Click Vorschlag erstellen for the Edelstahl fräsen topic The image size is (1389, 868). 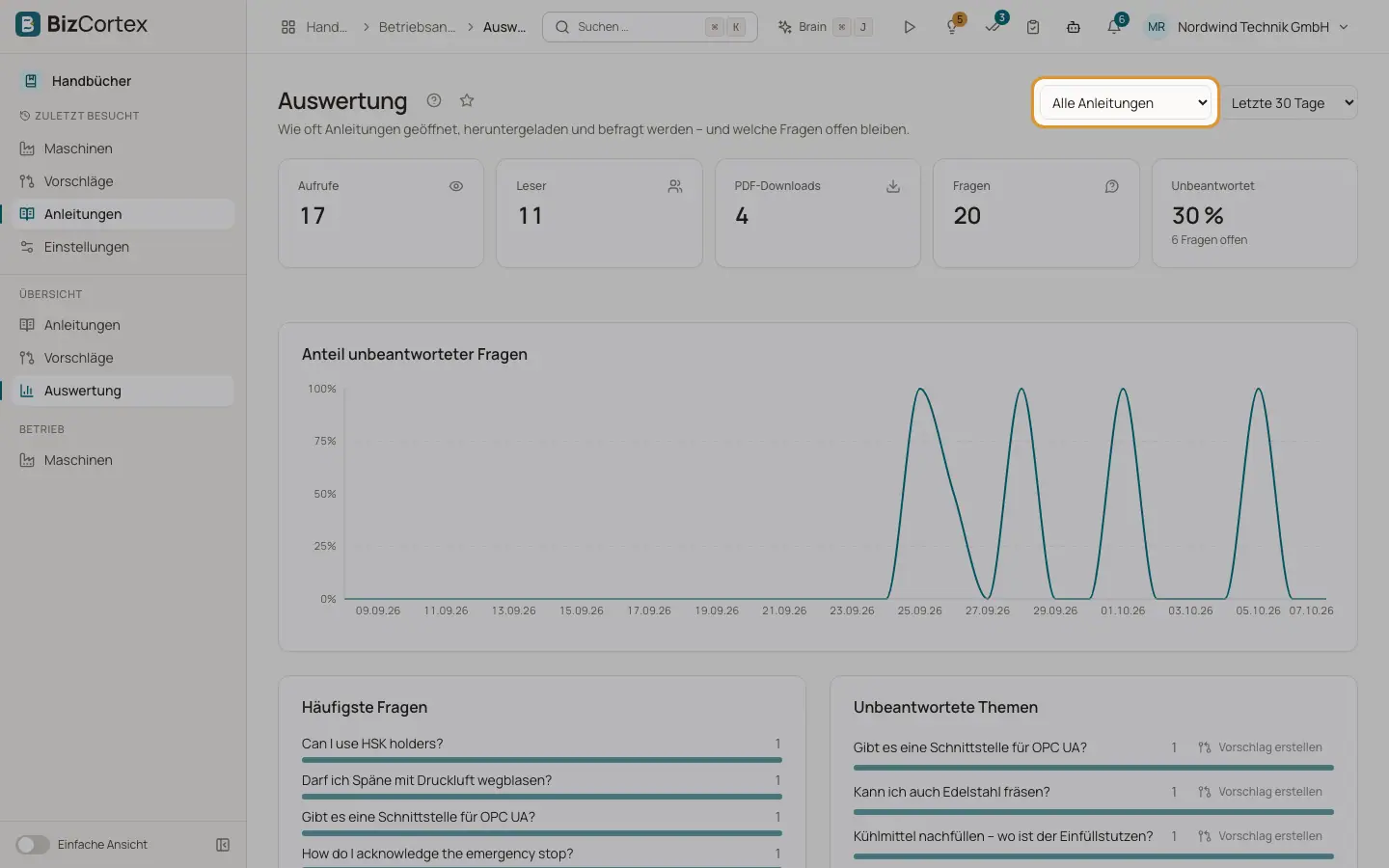tap(1261, 792)
